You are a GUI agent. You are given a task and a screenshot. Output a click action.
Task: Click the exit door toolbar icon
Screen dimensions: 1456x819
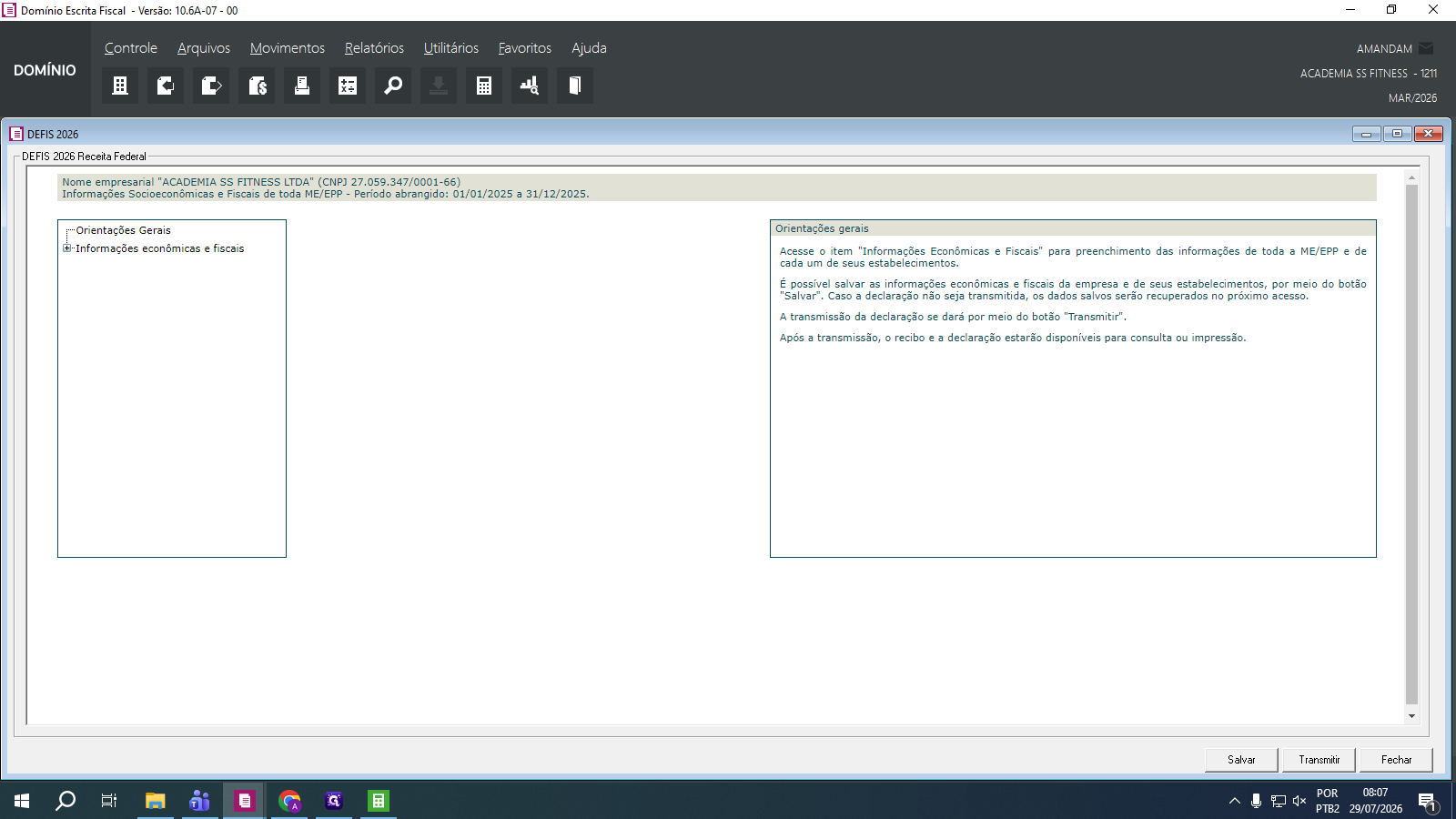click(x=575, y=86)
